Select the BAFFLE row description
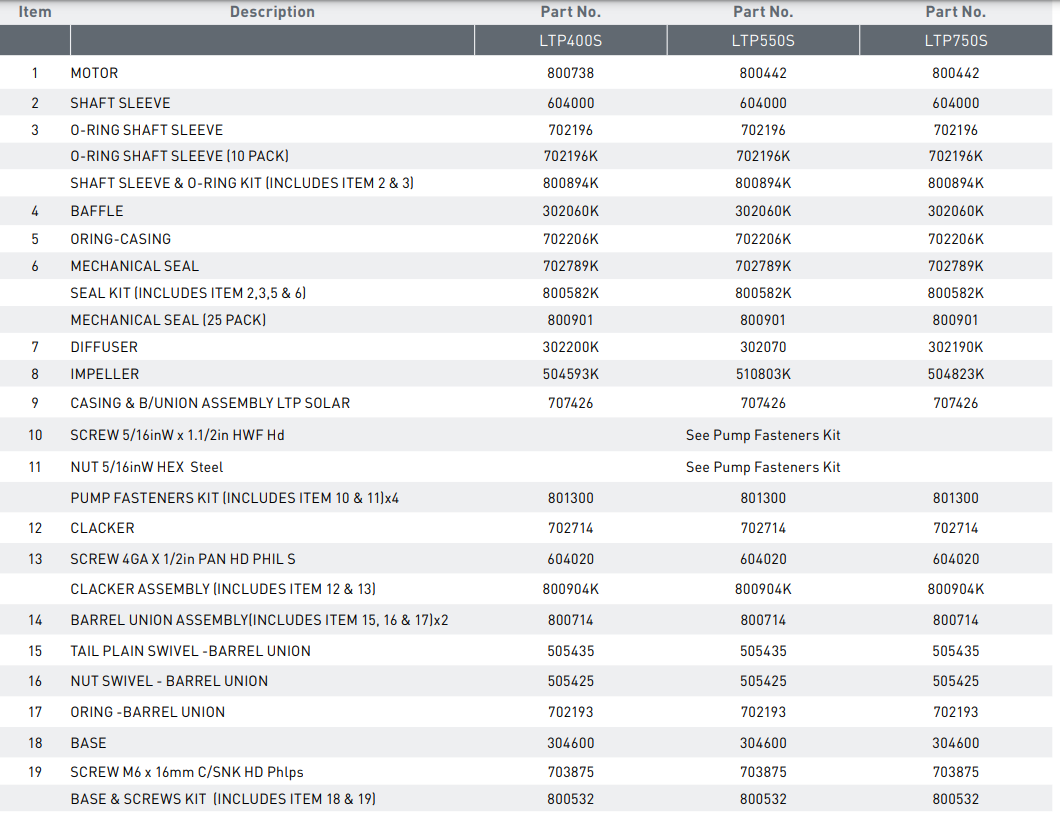The image size is (1060, 817). (x=97, y=211)
